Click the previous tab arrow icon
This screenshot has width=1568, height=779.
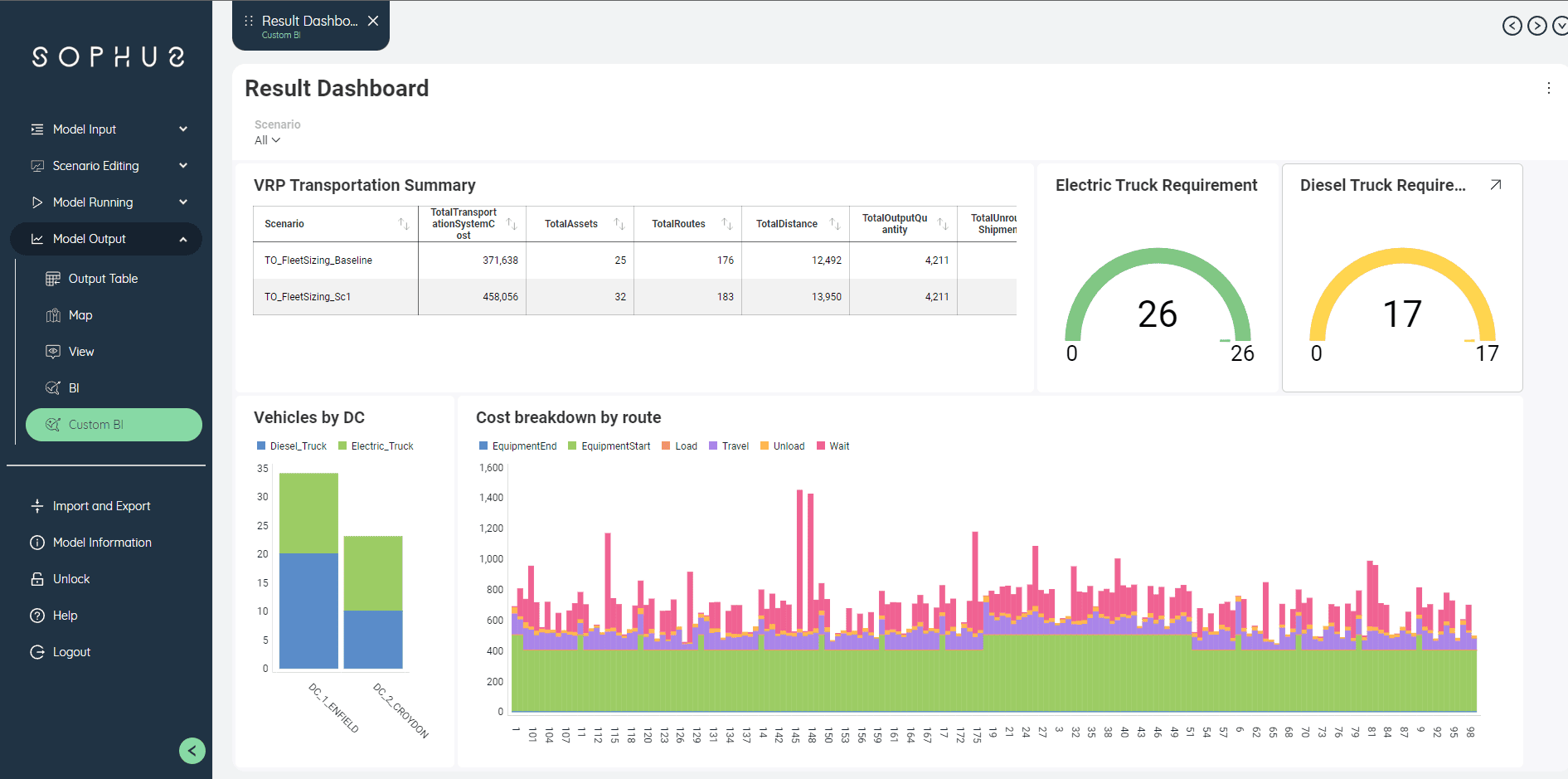[x=1512, y=26]
